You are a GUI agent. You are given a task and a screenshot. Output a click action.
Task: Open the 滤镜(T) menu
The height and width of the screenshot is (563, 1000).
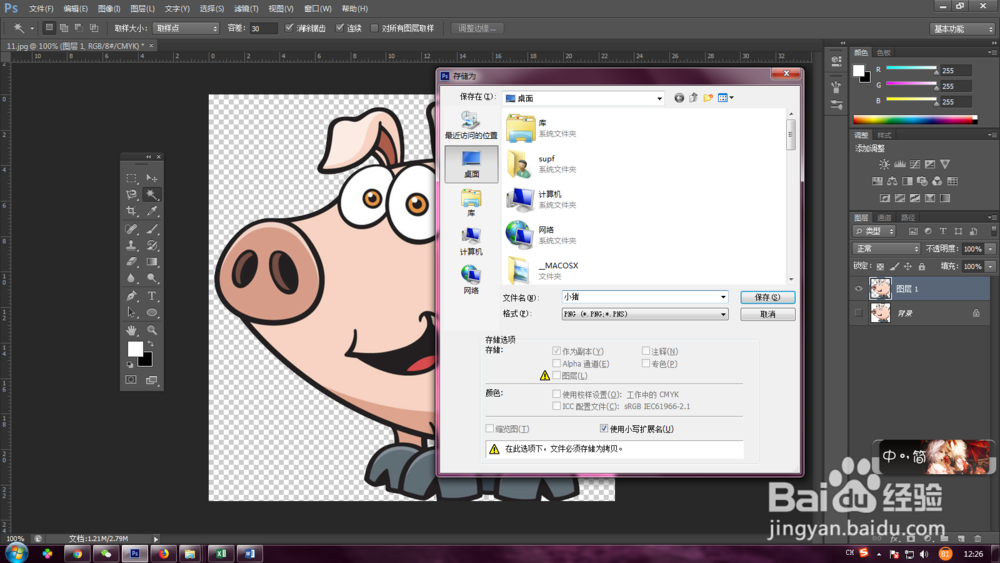[246, 9]
